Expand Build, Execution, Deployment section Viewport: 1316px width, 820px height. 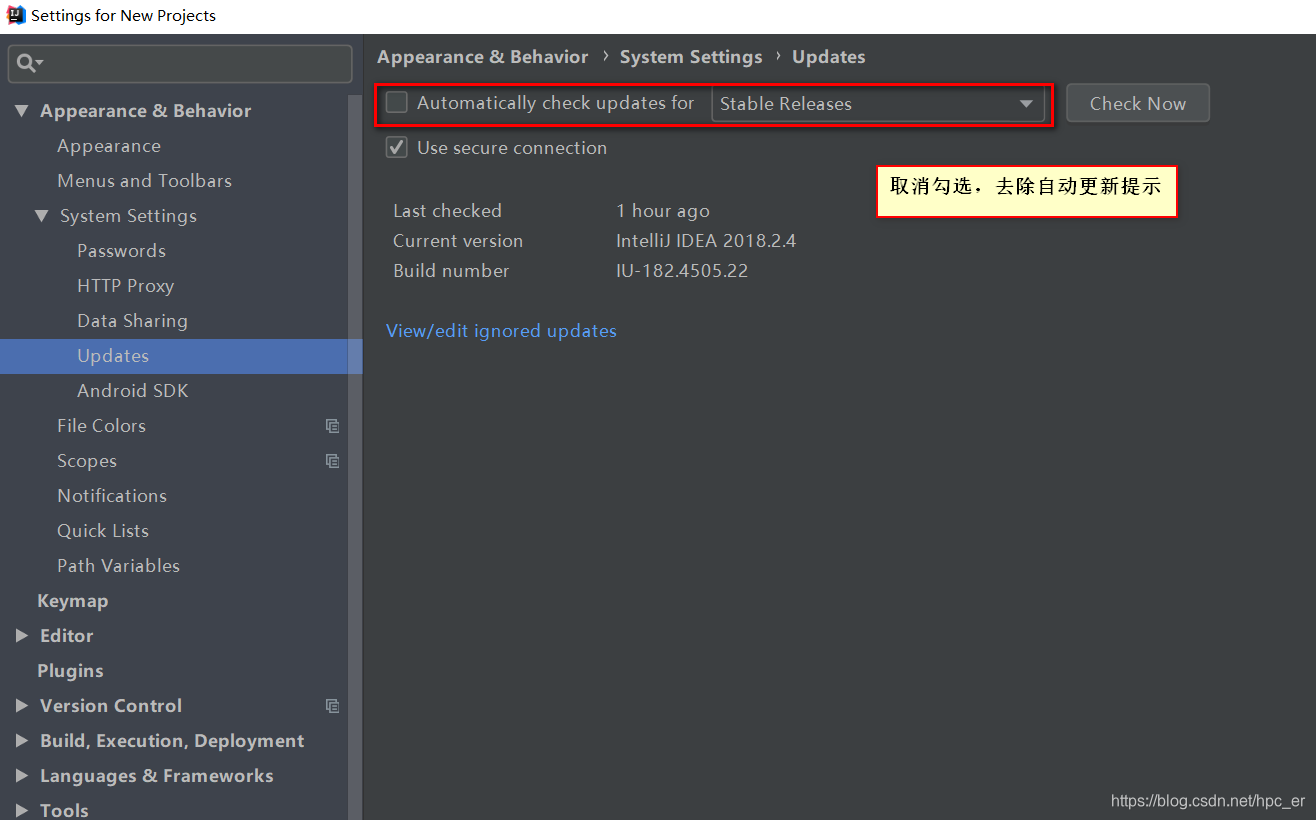[x=22, y=741]
